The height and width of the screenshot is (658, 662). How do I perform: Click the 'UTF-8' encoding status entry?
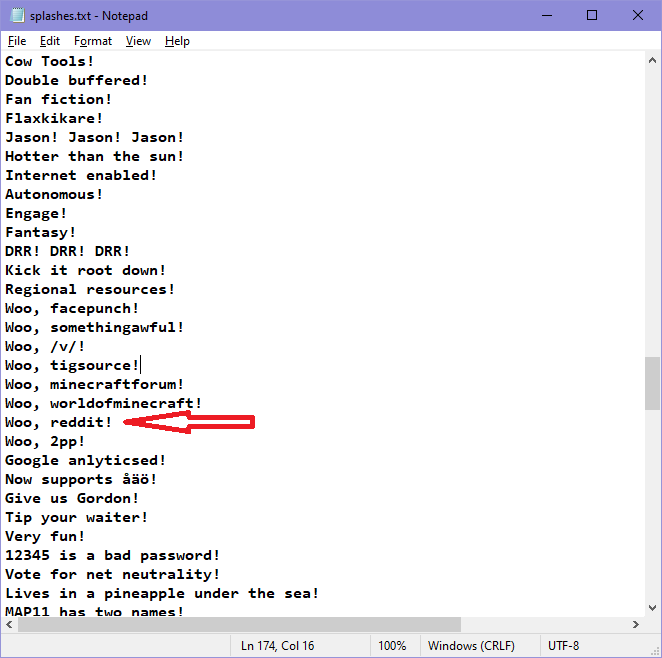tap(563, 646)
